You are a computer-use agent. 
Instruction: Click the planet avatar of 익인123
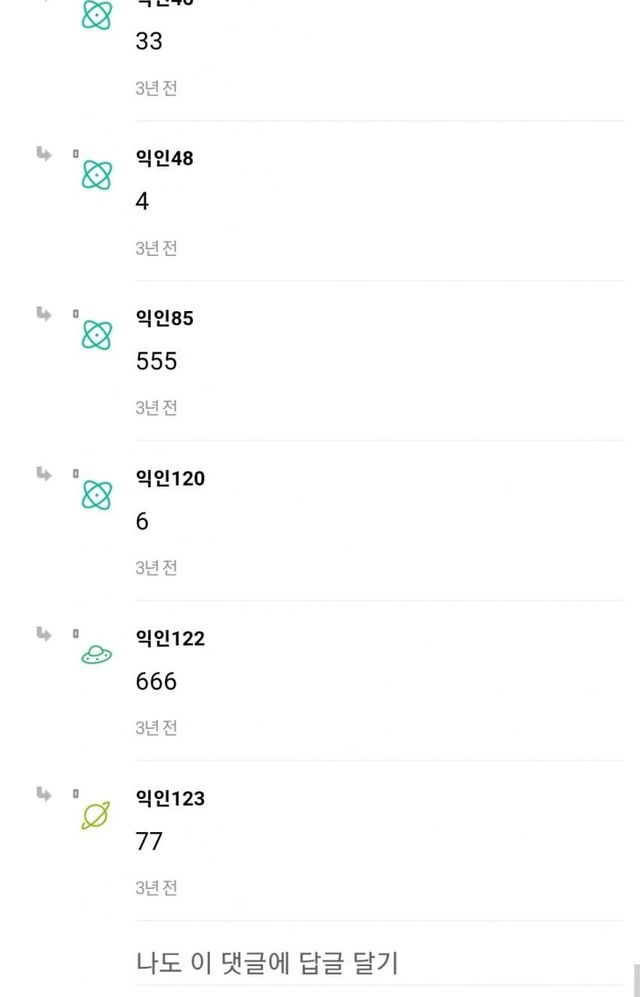point(97,815)
